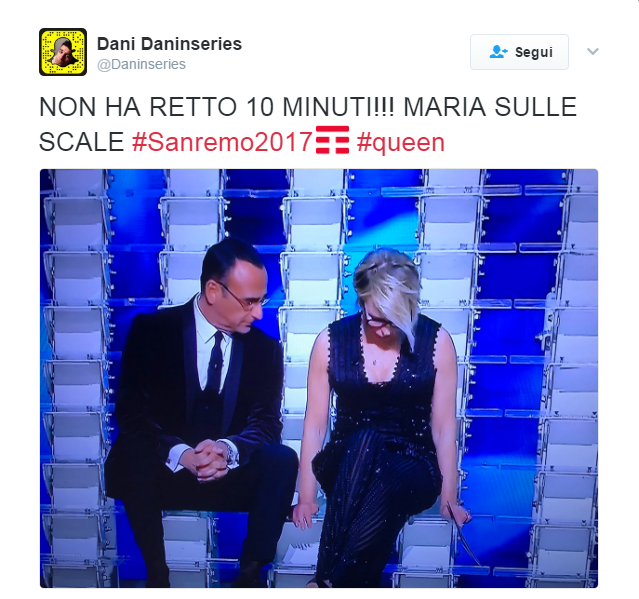Click the words 'MARIA SULLE' in the tweet
This screenshot has height=599, width=639.
click(x=490, y=107)
